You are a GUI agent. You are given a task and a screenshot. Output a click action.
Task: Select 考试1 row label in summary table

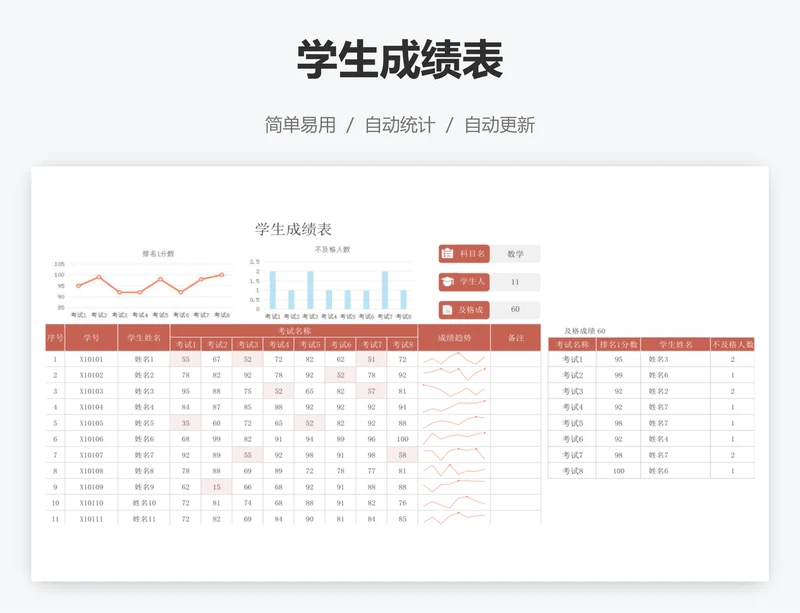(x=572, y=359)
